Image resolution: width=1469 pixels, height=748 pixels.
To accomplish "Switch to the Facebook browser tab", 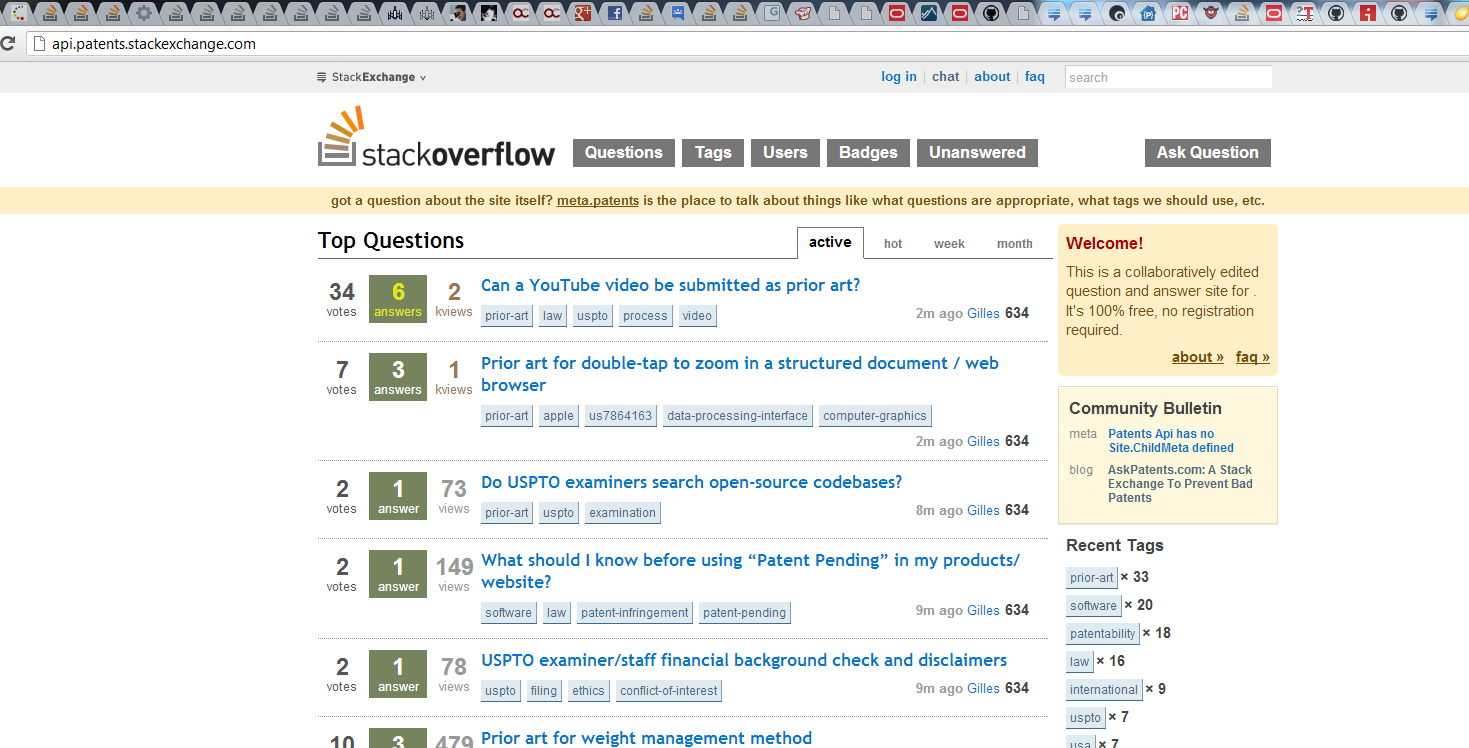I will [x=614, y=13].
